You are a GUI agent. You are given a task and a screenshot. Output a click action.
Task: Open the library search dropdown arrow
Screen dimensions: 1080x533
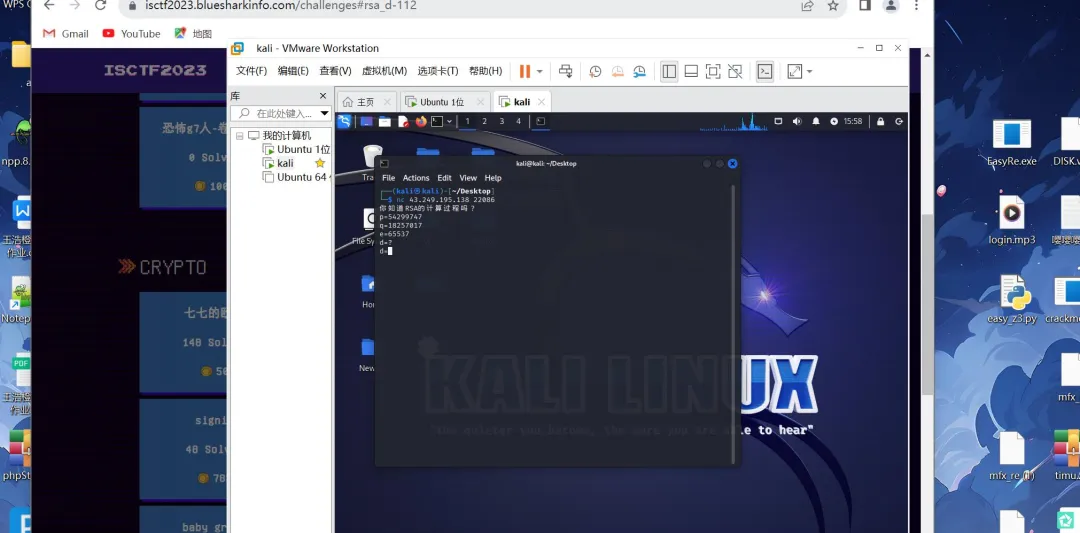(x=324, y=113)
